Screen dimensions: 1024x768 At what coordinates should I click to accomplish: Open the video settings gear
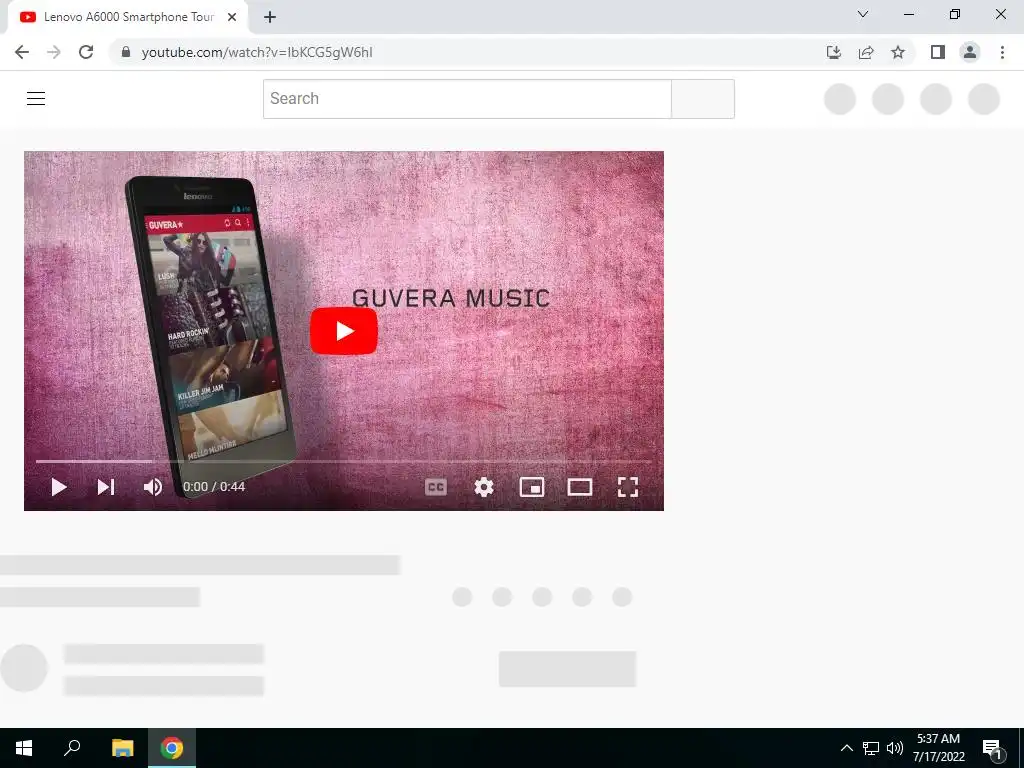pos(484,487)
